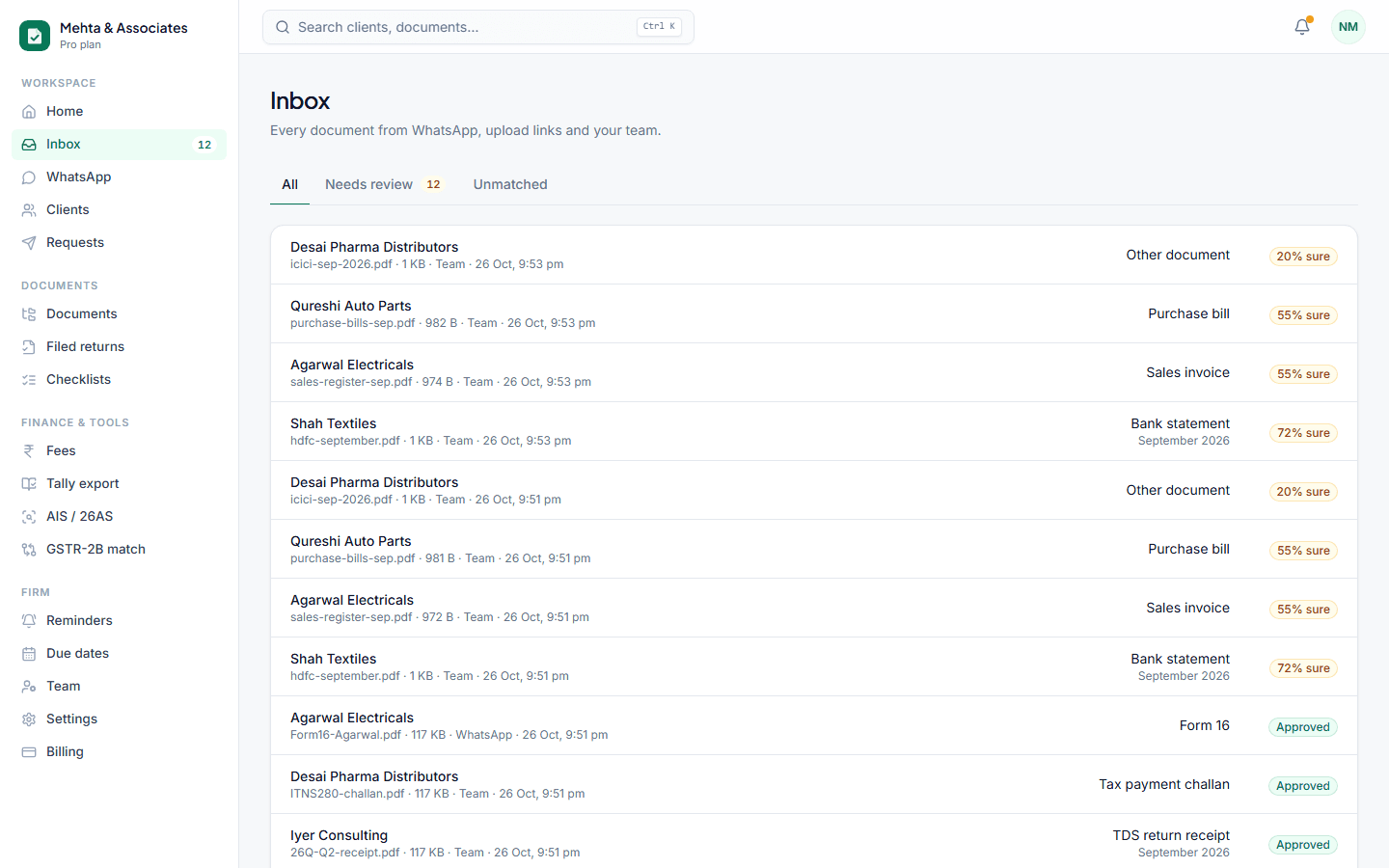
Task: Click the Inbox count badge 12 in sidebar
Action: tap(204, 145)
